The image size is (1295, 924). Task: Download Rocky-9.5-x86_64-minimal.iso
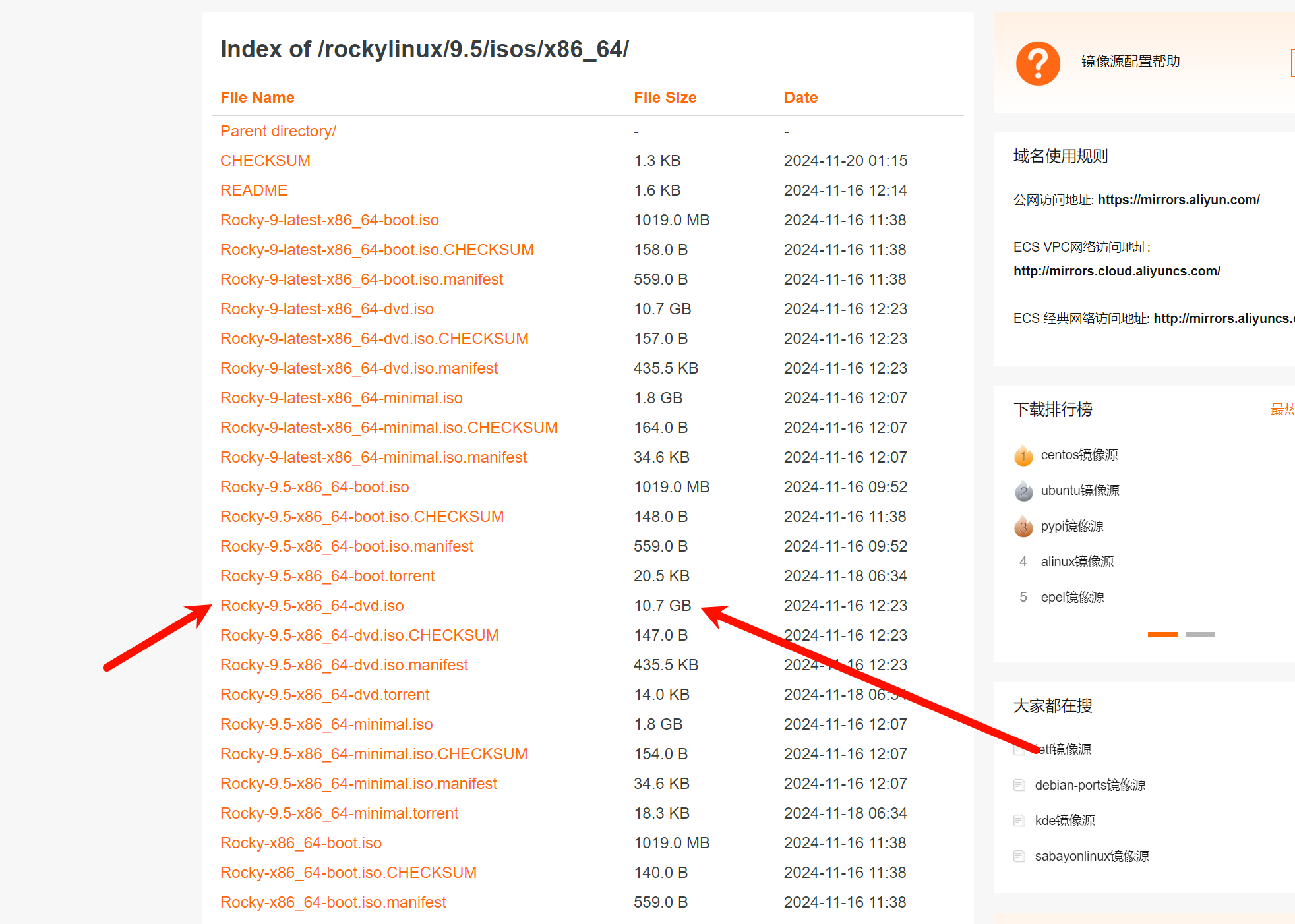pos(326,724)
